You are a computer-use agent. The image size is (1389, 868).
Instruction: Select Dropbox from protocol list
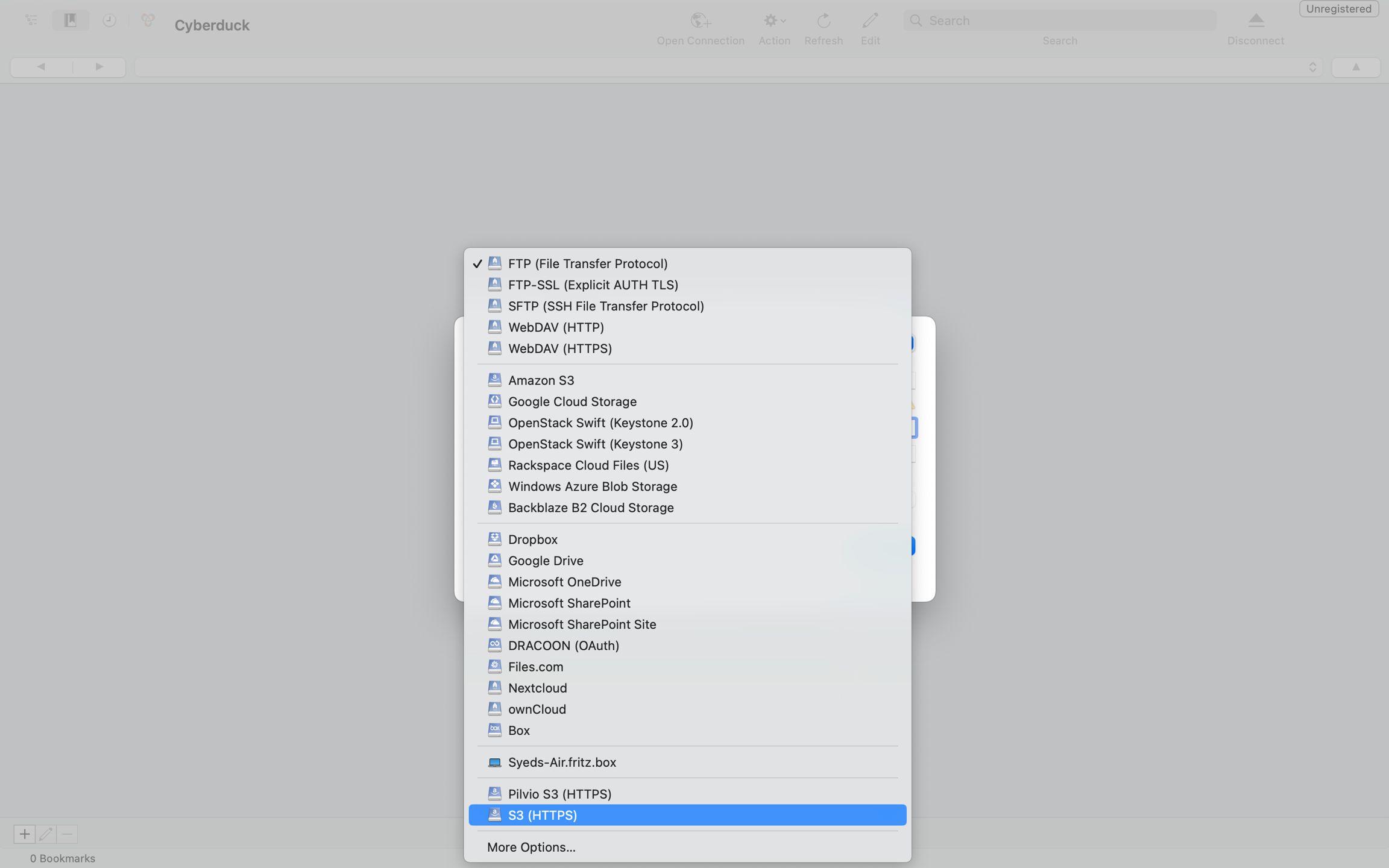[x=687, y=539]
